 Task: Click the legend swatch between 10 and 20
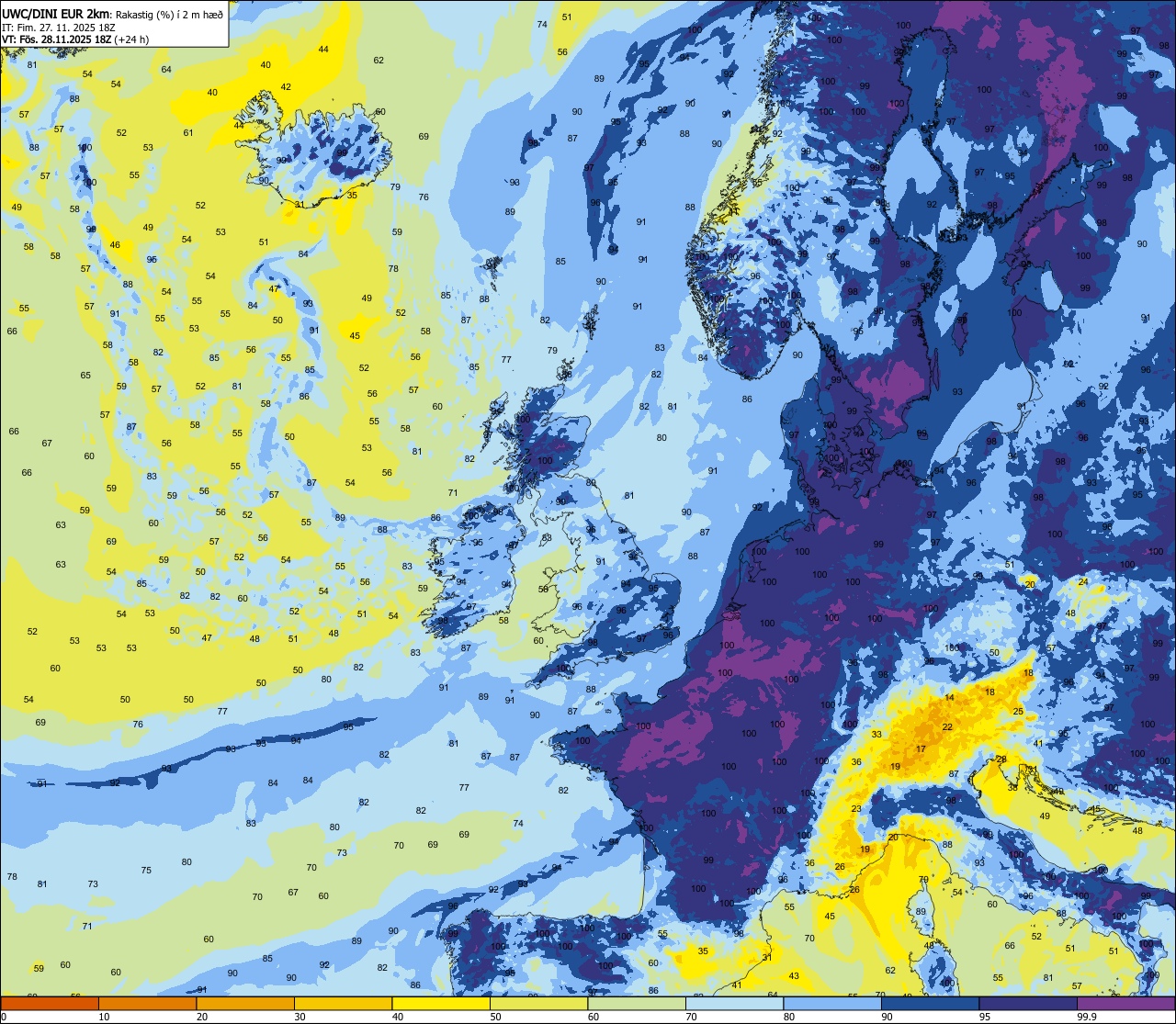click(x=147, y=1003)
